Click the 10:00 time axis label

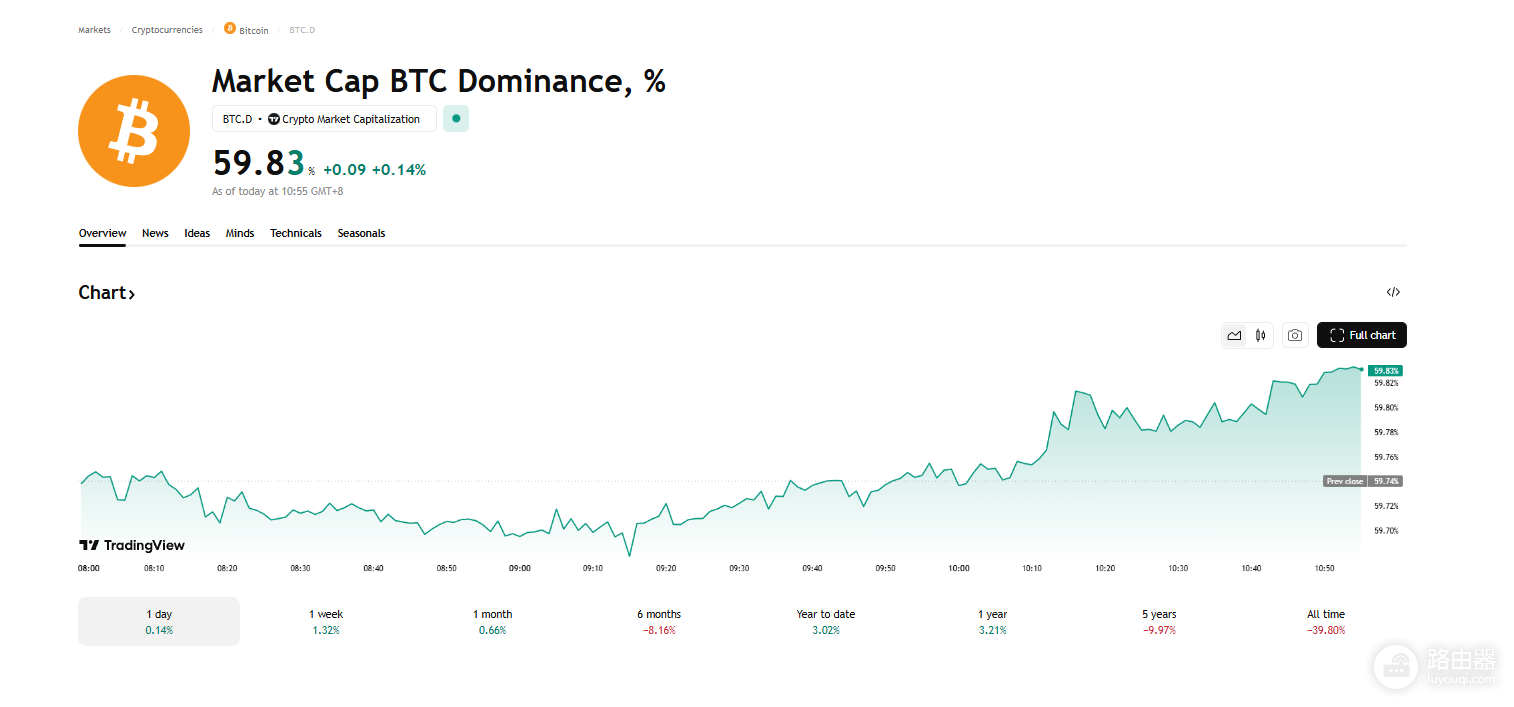click(x=959, y=568)
